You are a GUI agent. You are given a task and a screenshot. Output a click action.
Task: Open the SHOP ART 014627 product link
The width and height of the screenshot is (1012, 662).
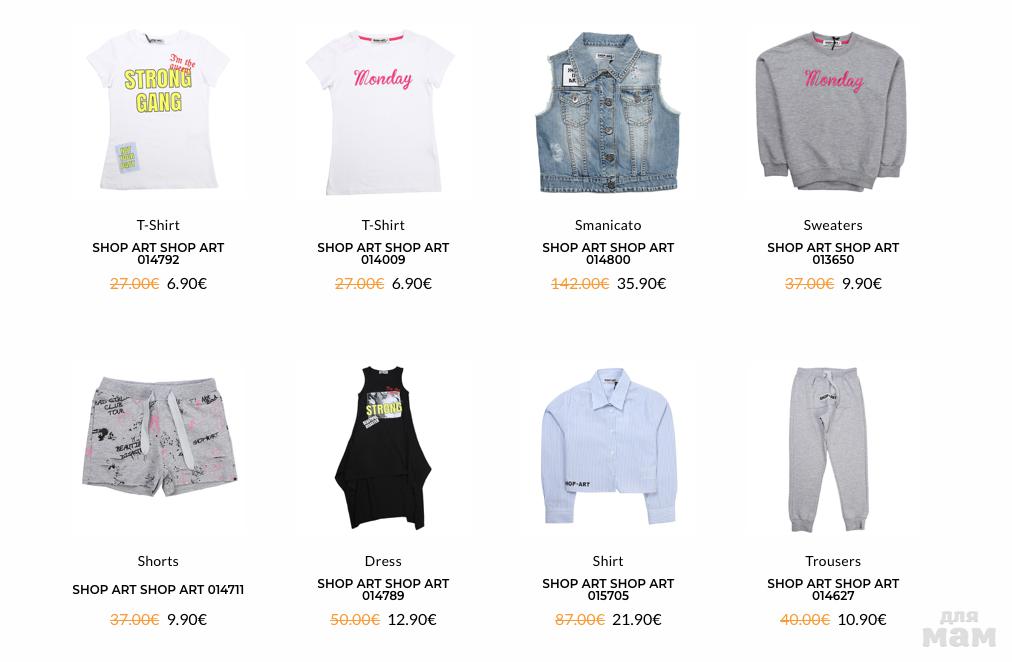pyautogui.click(x=833, y=590)
